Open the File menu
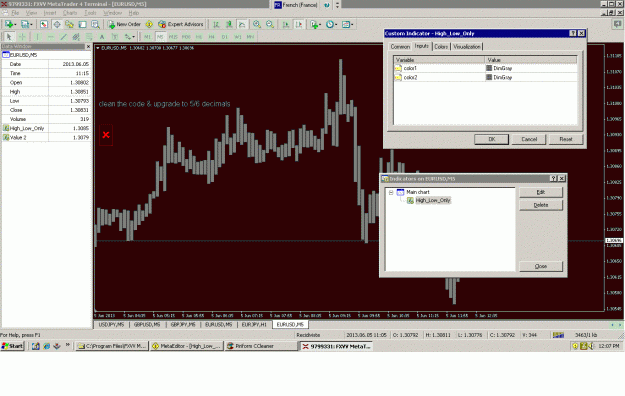 click(x=15, y=13)
